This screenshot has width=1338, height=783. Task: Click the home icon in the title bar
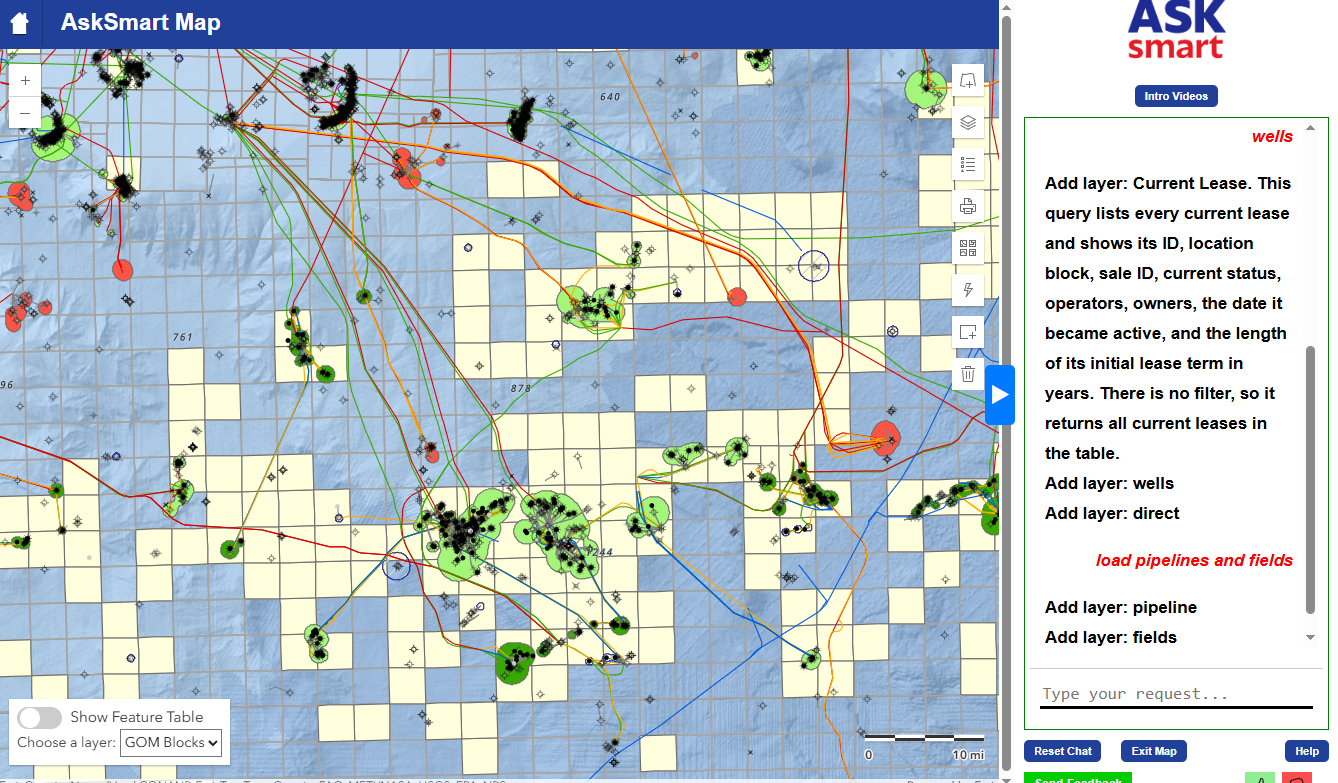pos(20,23)
